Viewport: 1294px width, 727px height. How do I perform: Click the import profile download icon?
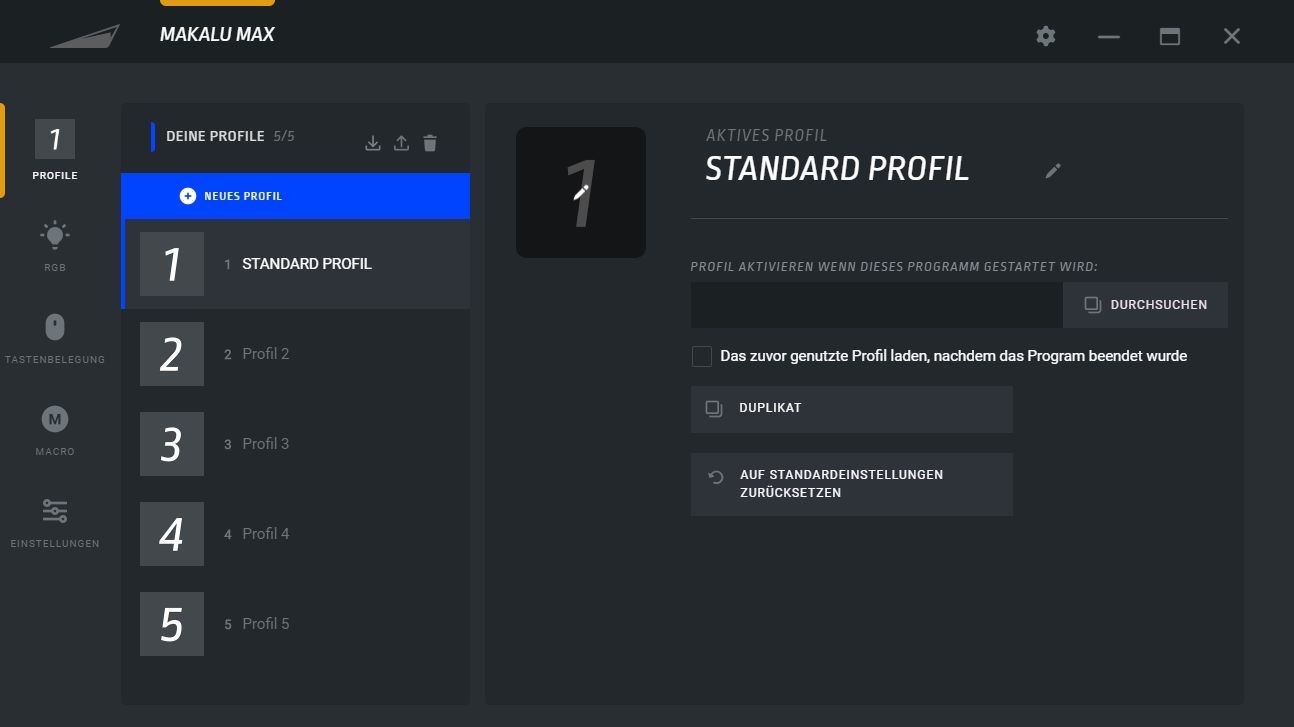(373, 143)
